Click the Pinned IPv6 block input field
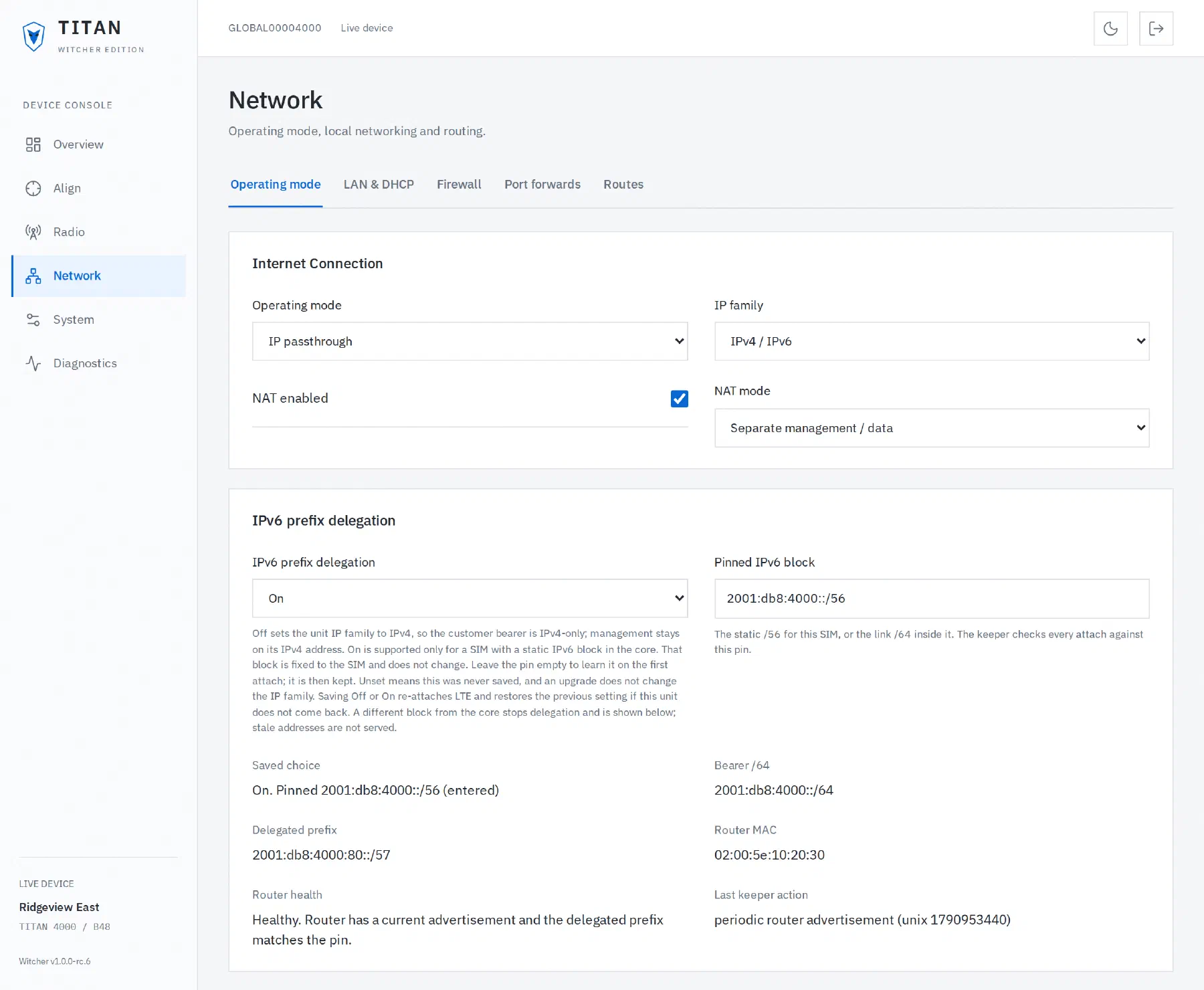1204x990 pixels. click(932, 599)
